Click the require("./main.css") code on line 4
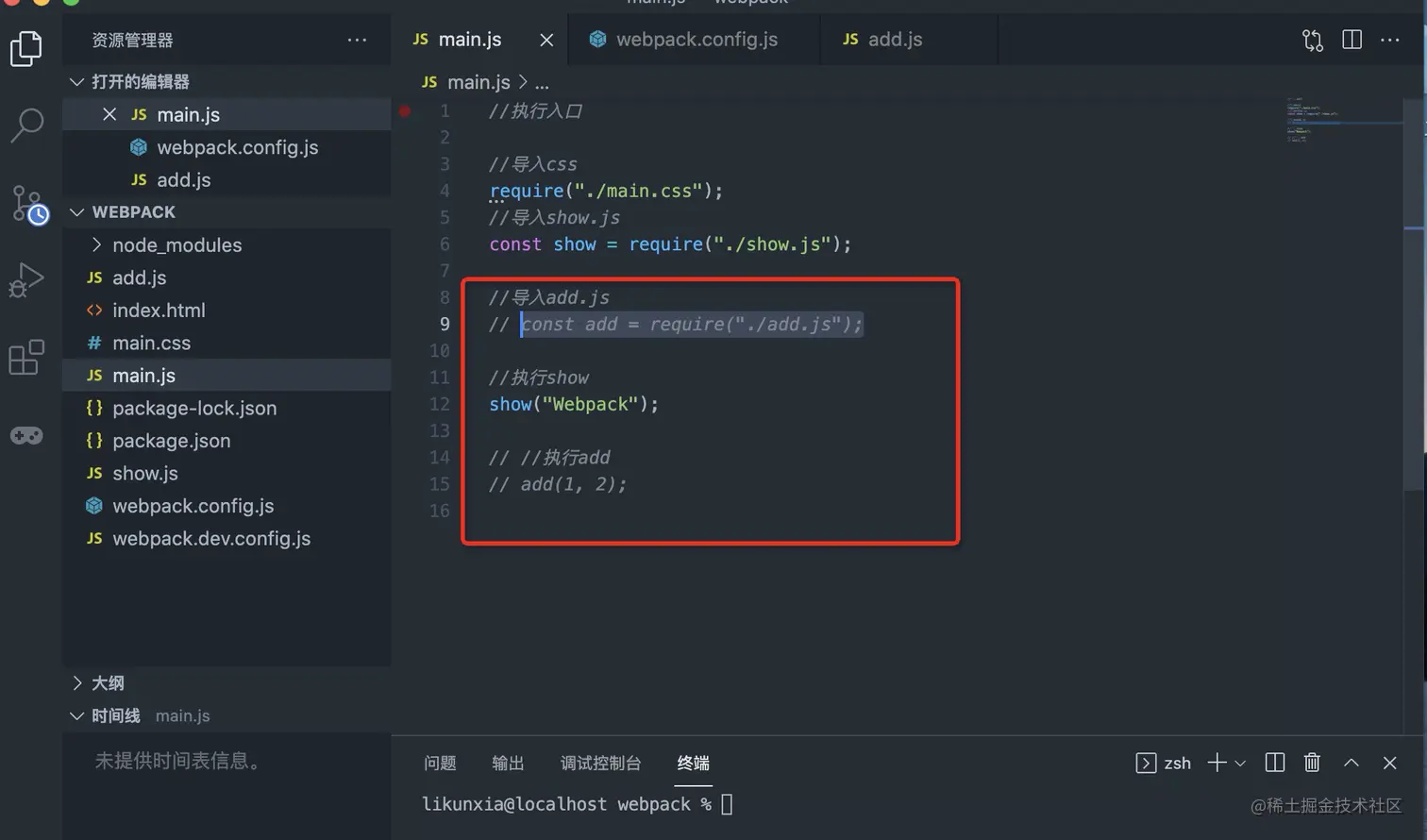 [606, 191]
